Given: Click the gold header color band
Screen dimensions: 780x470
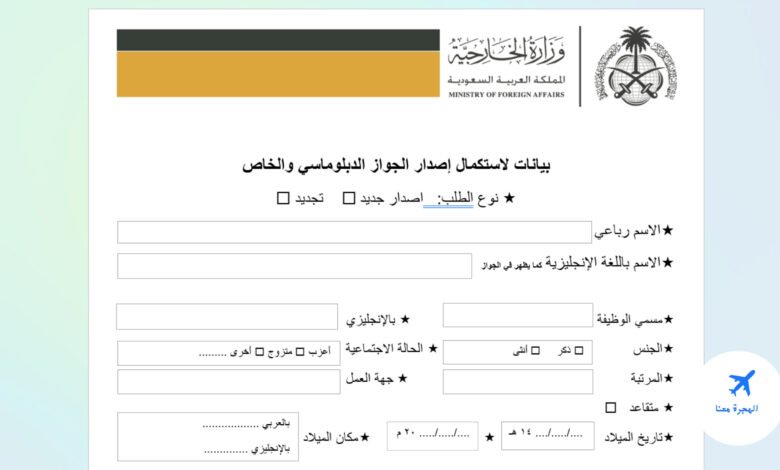Looking at the screenshot, I should tap(278, 74).
